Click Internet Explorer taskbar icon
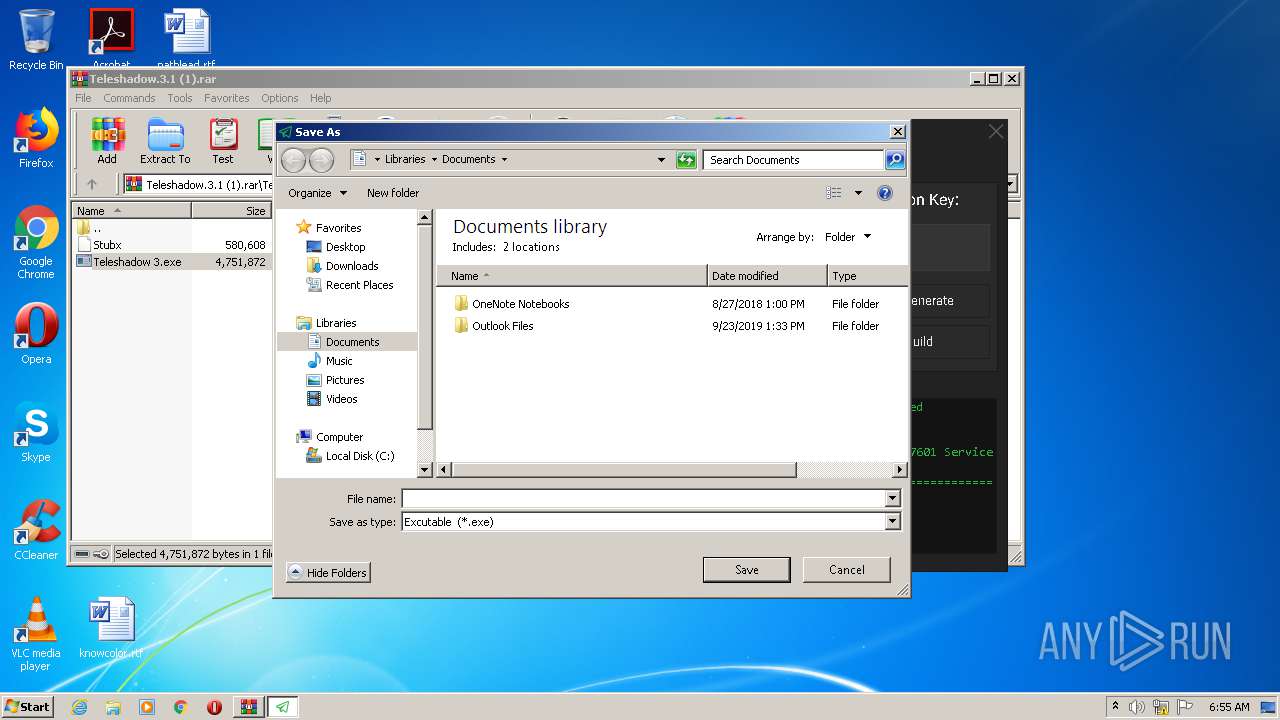This screenshot has width=1280, height=720. 79,707
